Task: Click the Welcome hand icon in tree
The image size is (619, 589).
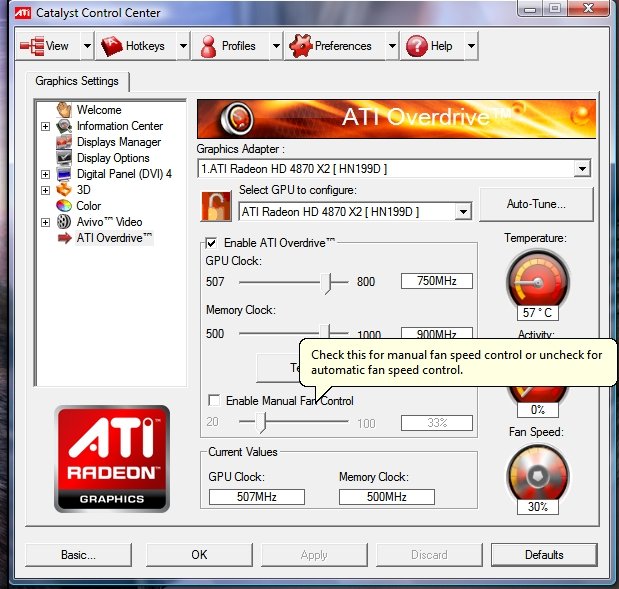Action: [64, 109]
